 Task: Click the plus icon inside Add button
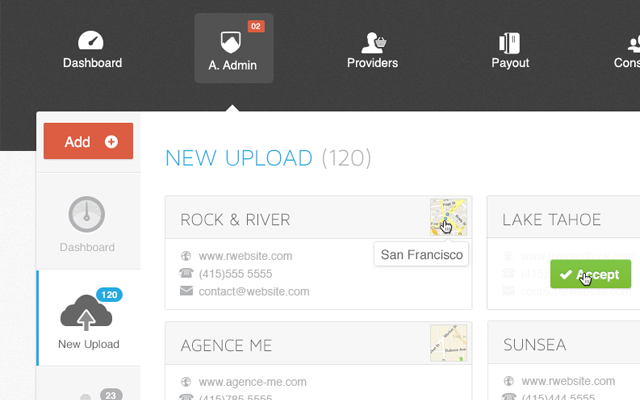click(x=111, y=142)
